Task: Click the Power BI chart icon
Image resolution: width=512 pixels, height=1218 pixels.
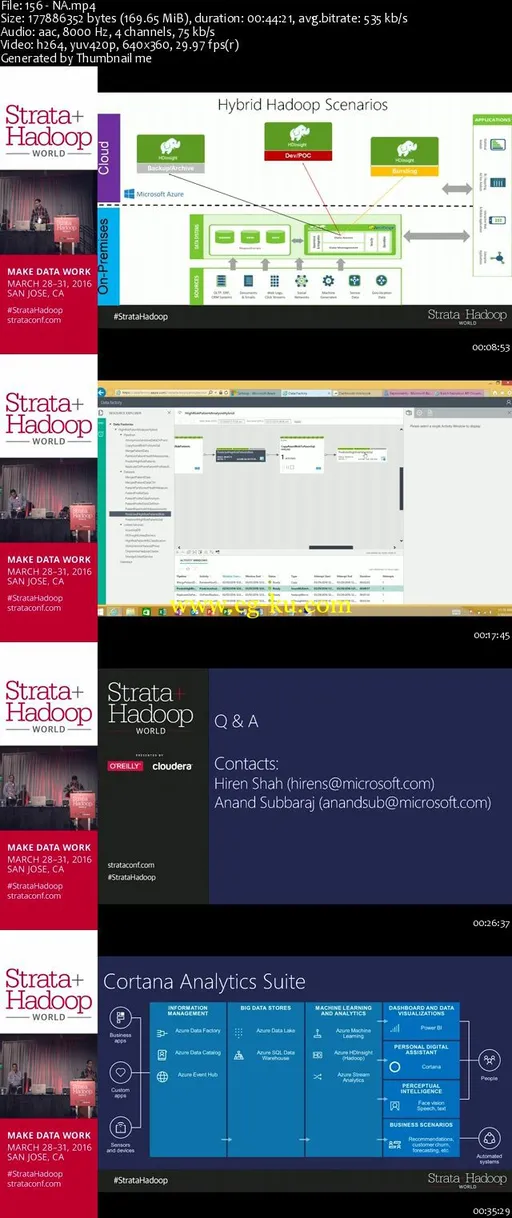Action: 397,1028
